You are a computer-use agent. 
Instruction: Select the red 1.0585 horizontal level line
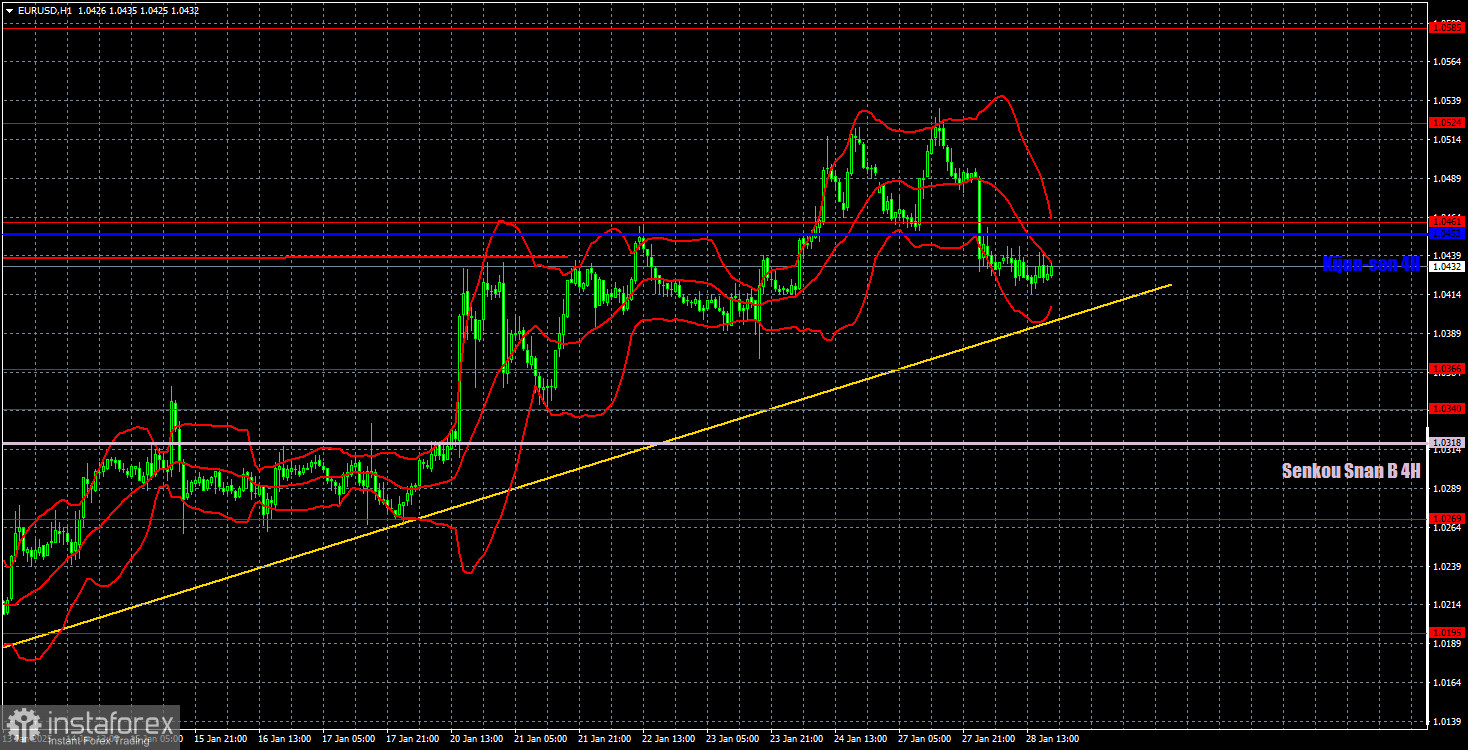click(x=714, y=28)
